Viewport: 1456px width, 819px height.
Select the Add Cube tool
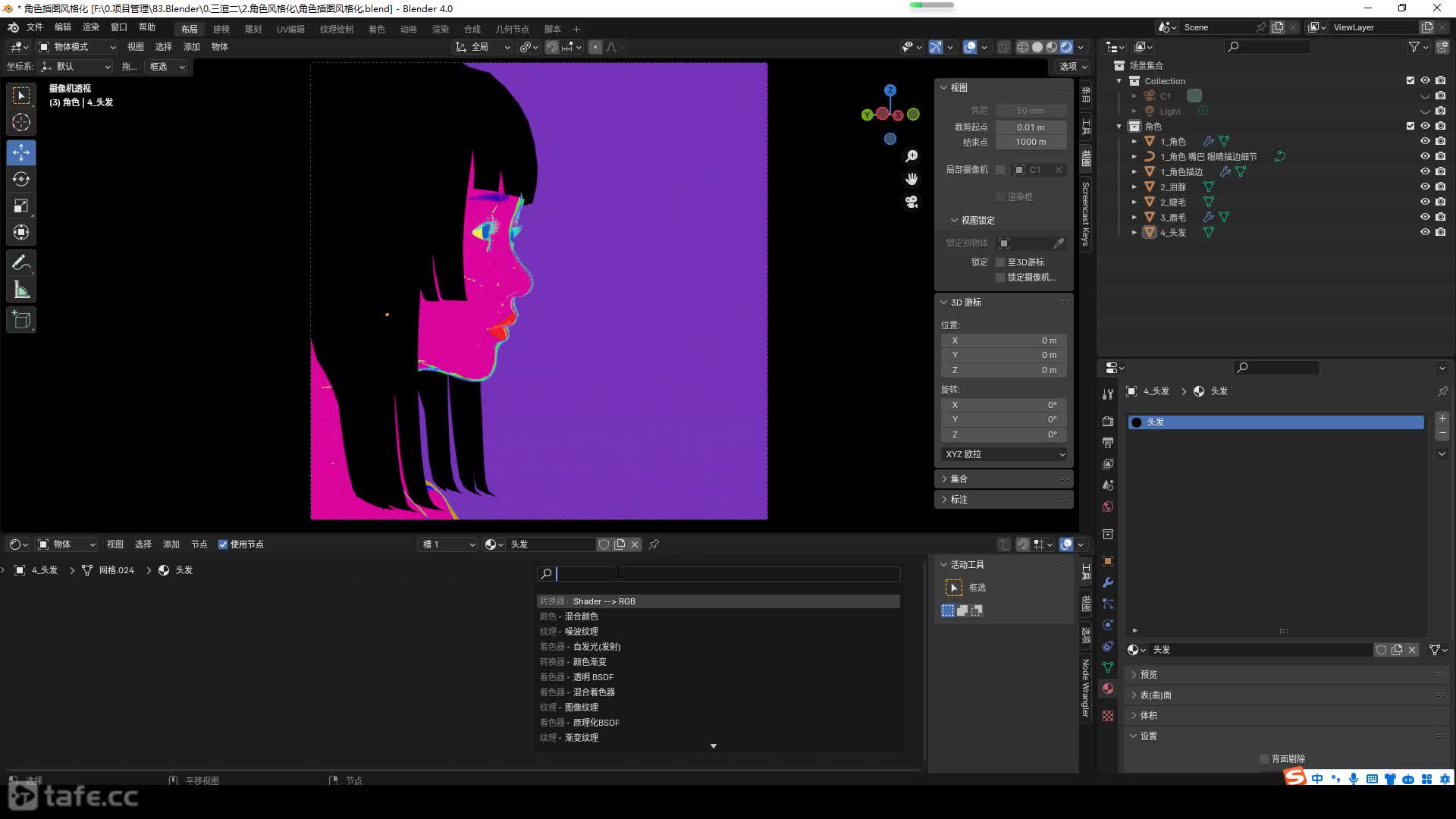click(x=21, y=320)
